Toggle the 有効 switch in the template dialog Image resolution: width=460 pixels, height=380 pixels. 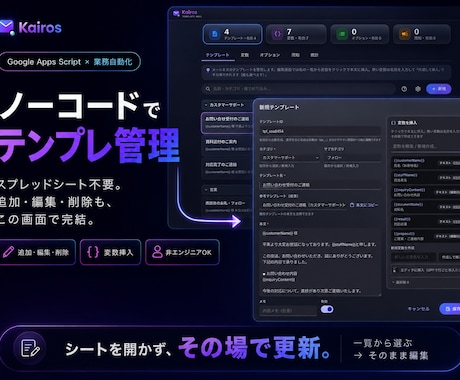point(327,309)
